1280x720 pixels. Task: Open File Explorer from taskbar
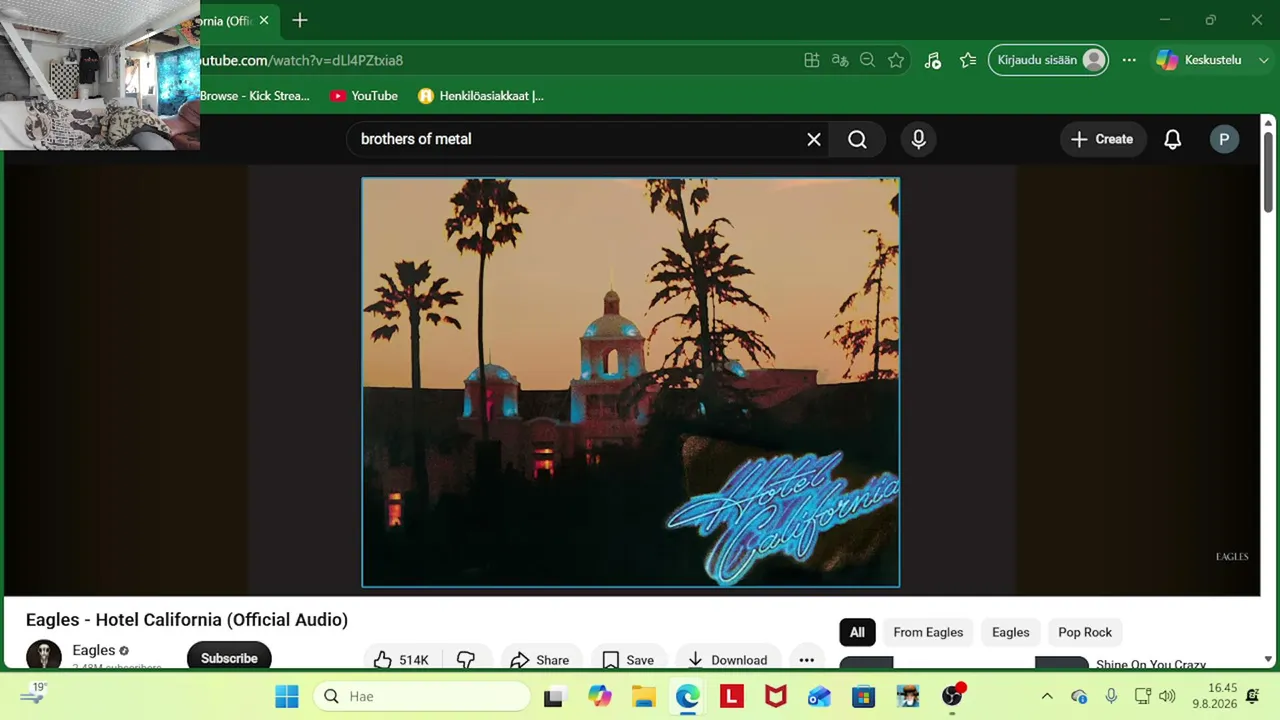644,696
